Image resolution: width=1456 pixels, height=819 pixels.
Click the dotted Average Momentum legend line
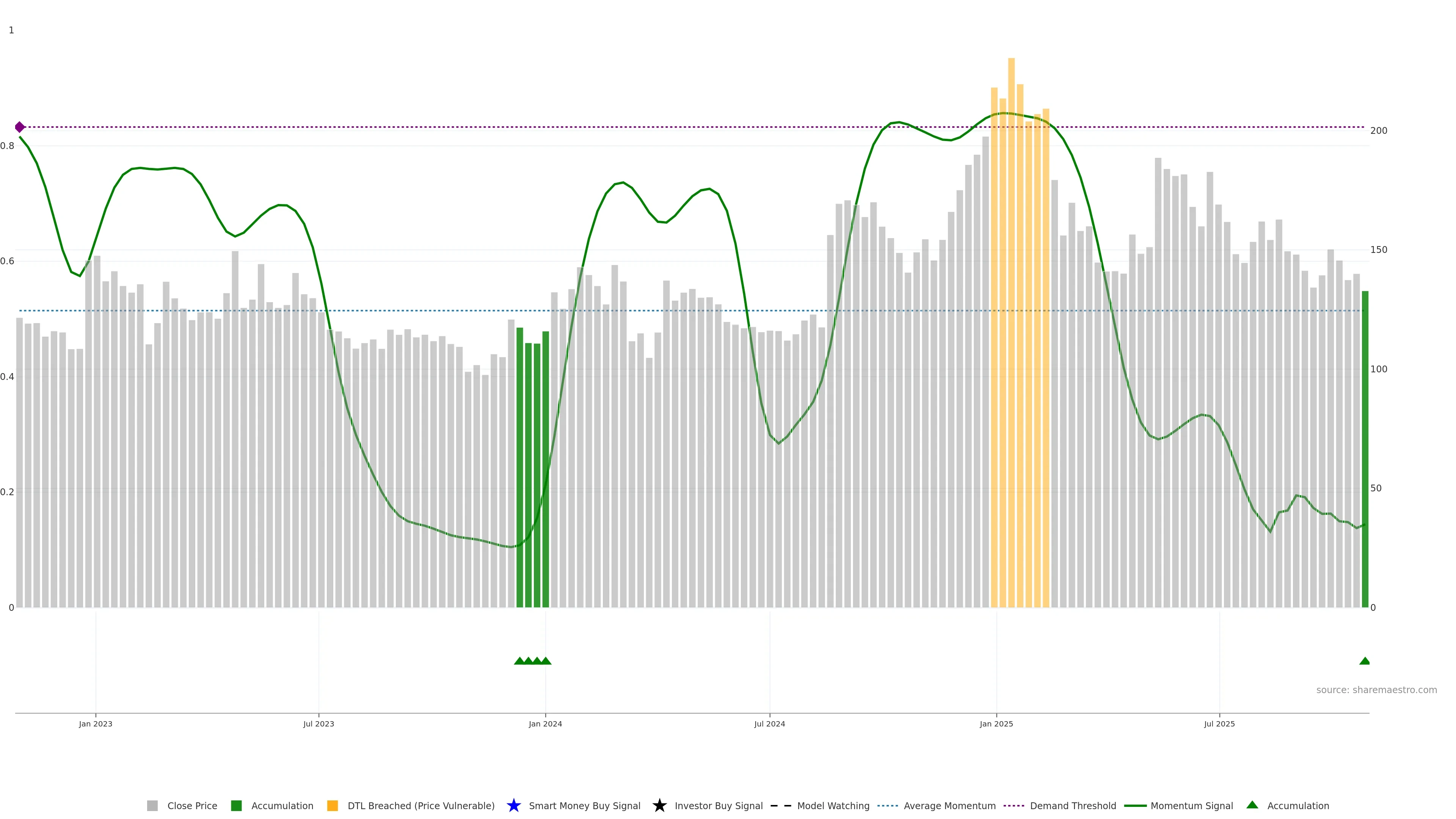(x=887, y=805)
